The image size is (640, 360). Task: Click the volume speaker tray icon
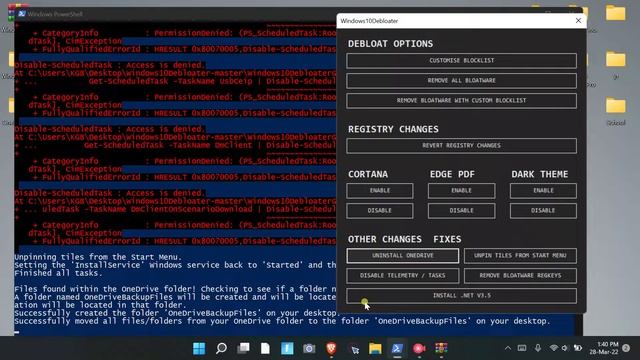(565, 348)
